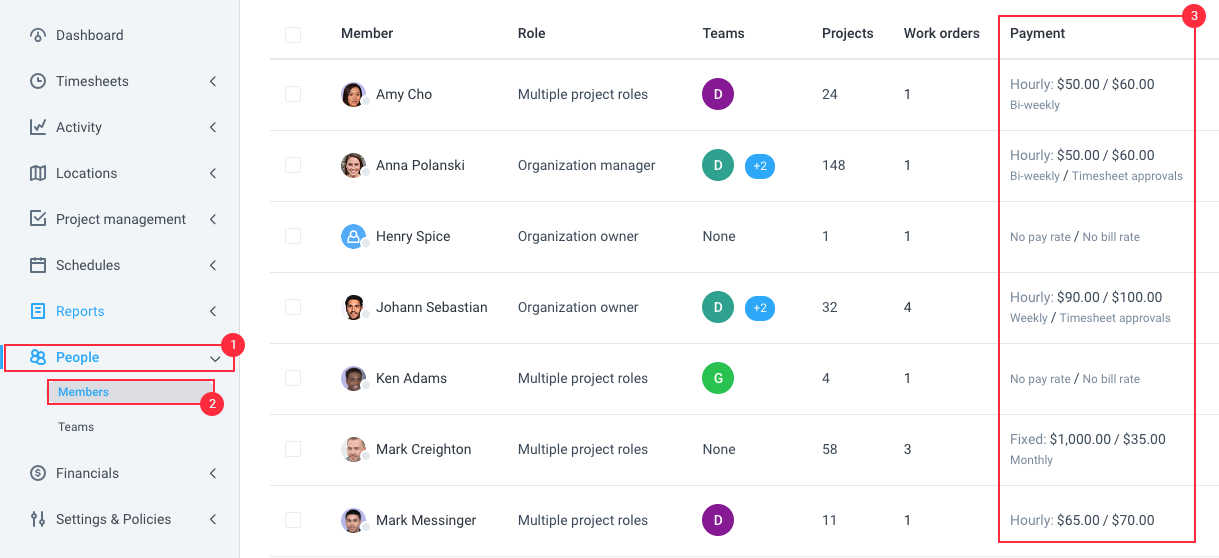This screenshot has height=558, width=1219.
Task: Click the Dashboard gauge icon
Action: (x=38, y=35)
